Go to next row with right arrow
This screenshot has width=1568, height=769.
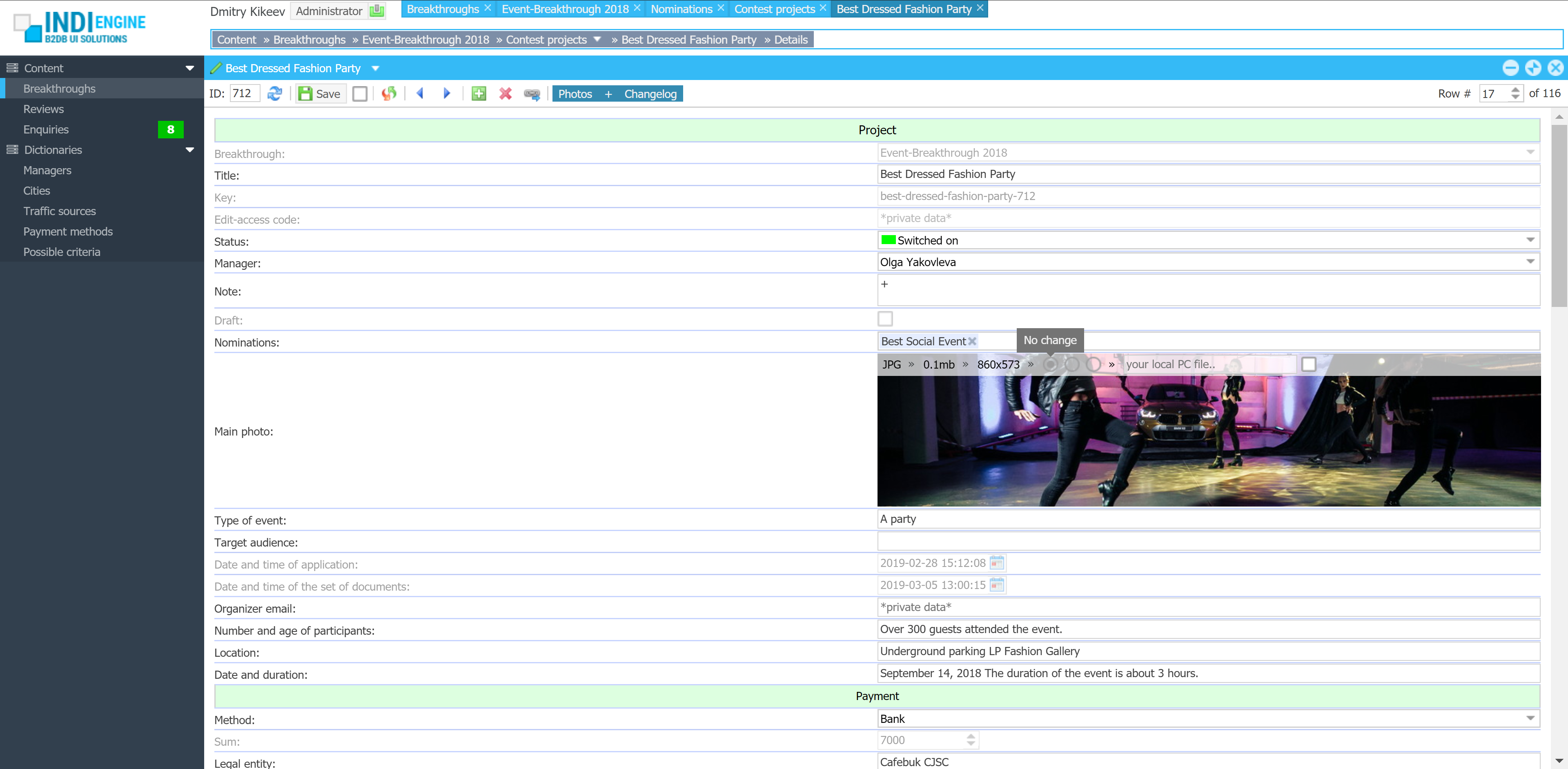coord(447,94)
